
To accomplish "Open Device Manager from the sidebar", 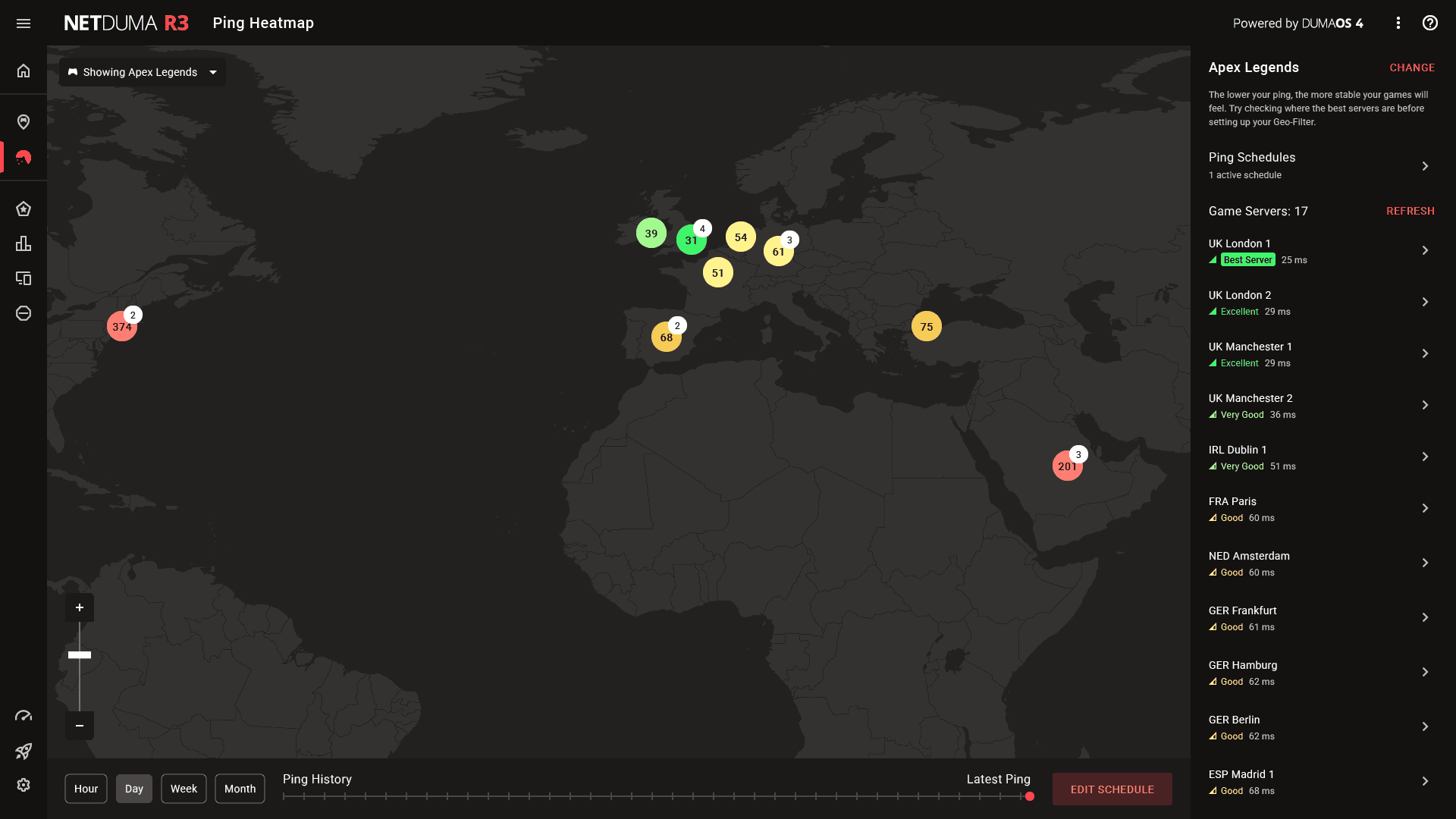I will click(x=24, y=278).
